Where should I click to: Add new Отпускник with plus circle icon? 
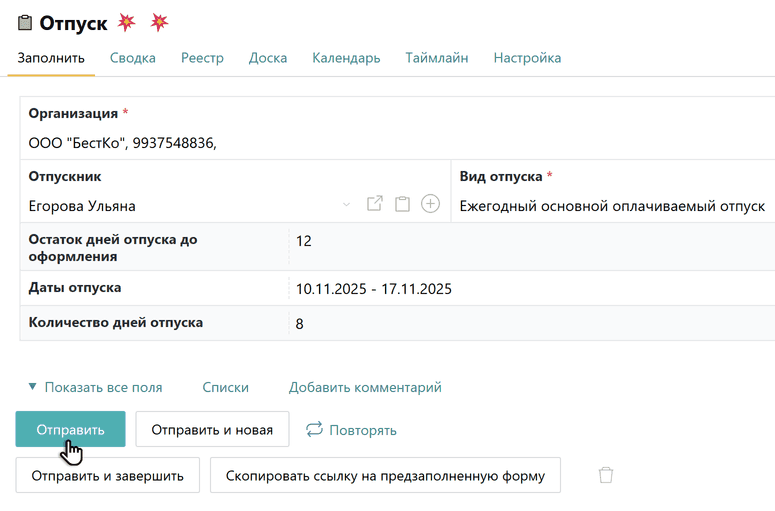point(430,204)
